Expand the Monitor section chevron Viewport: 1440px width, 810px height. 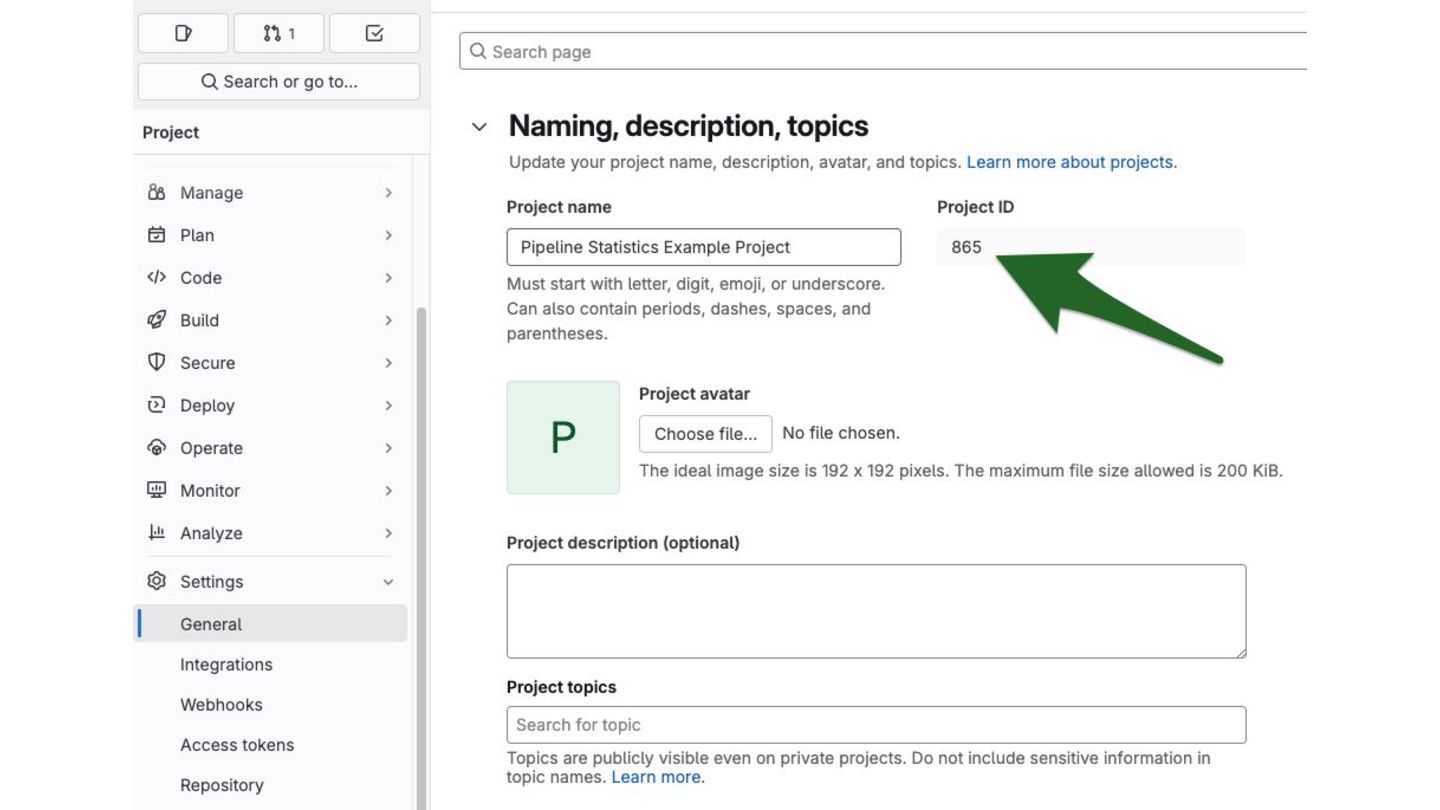(x=388, y=491)
